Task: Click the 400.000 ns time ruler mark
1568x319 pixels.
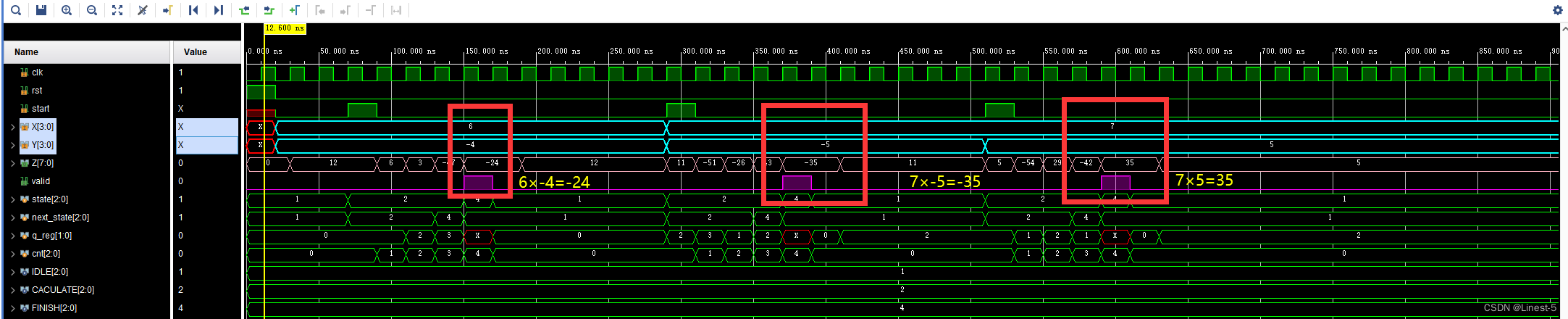Action: pyautogui.click(x=849, y=51)
